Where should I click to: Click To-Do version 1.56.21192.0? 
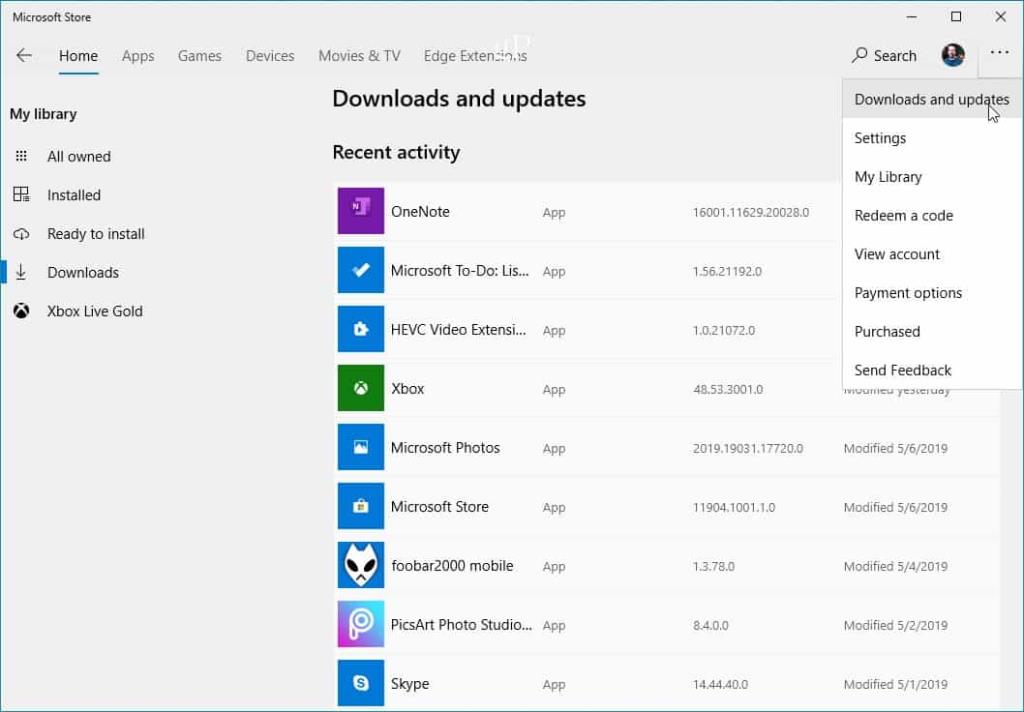point(727,271)
